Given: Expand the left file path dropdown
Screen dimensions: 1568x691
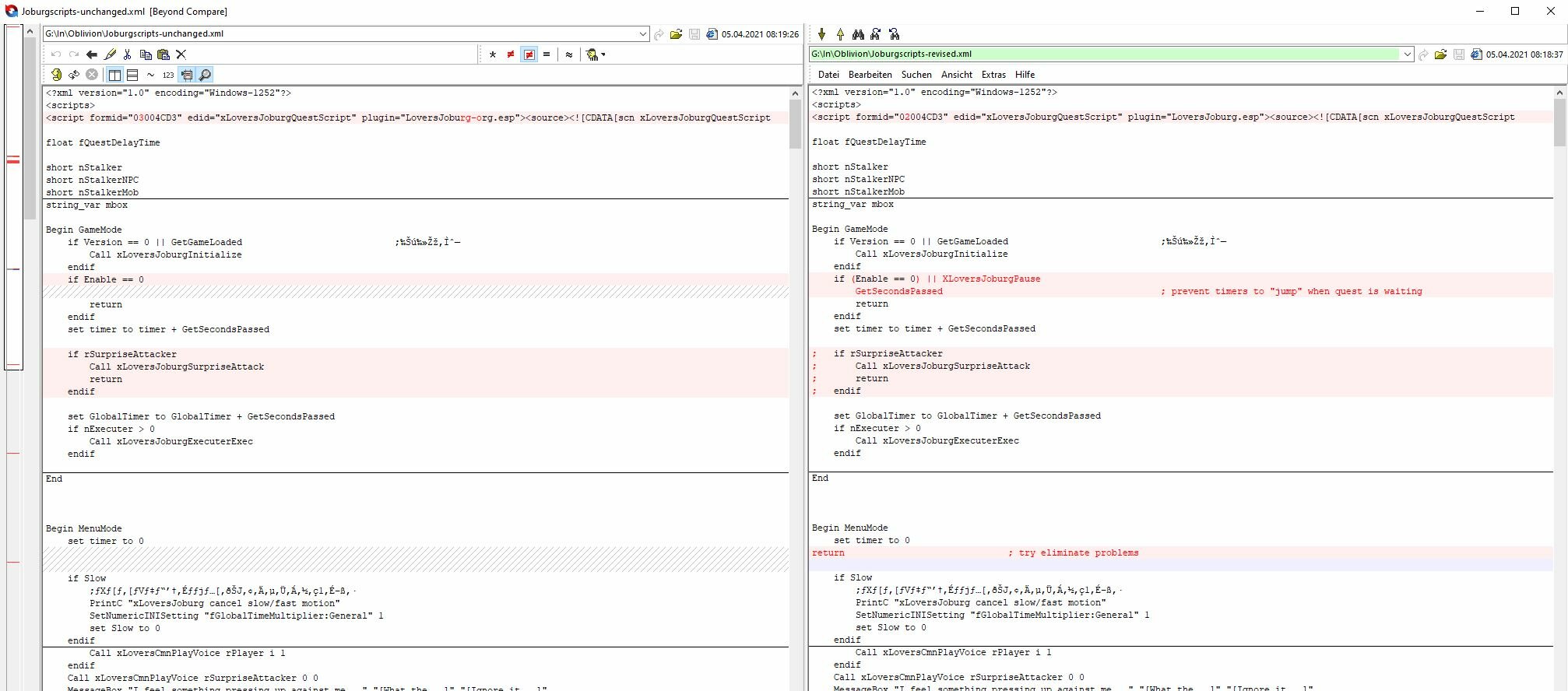Looking at the screenshot, I should pos(643,34).
